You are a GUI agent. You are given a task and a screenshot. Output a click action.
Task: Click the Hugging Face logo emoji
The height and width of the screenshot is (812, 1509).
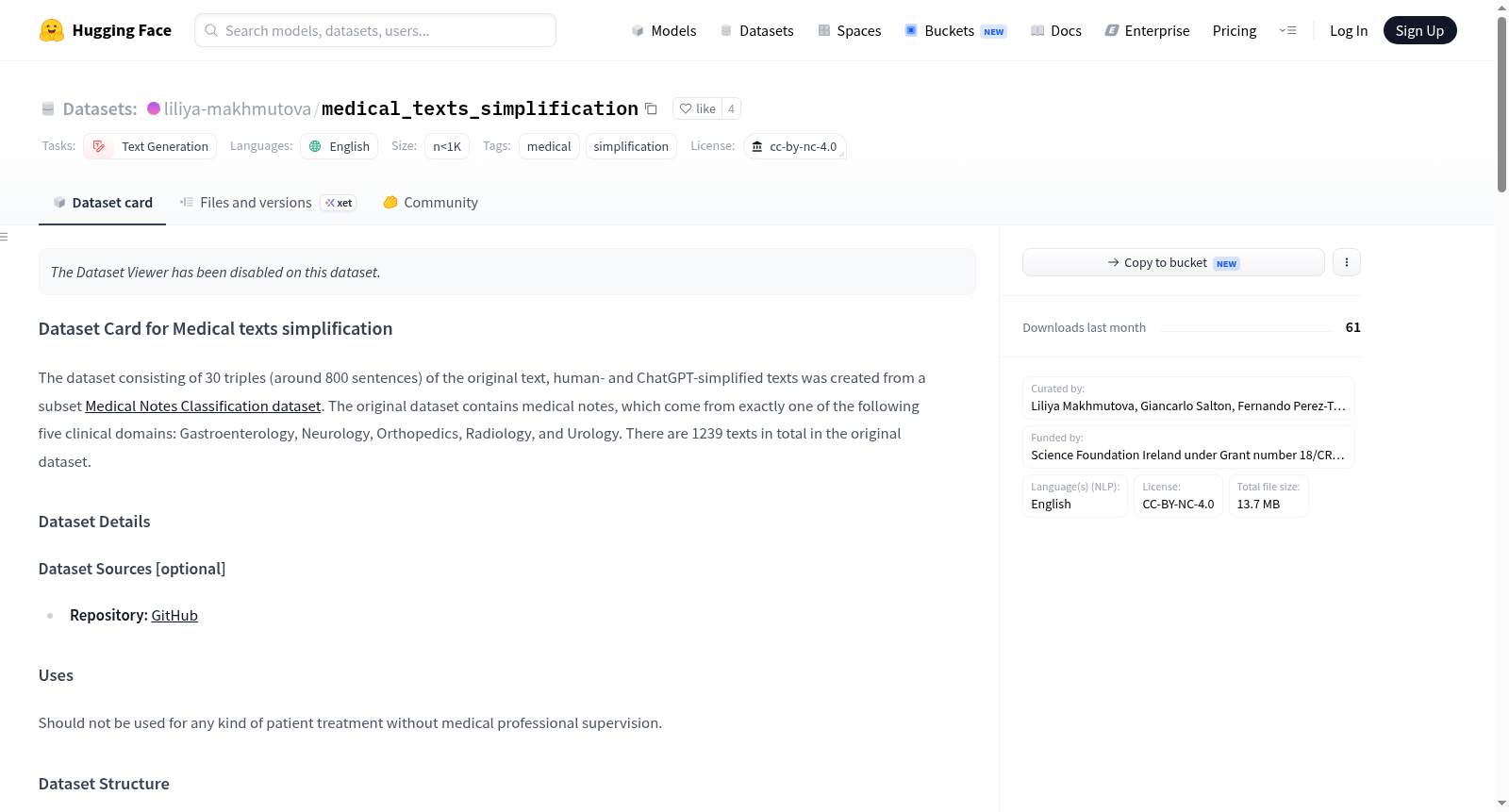(51, 30)
